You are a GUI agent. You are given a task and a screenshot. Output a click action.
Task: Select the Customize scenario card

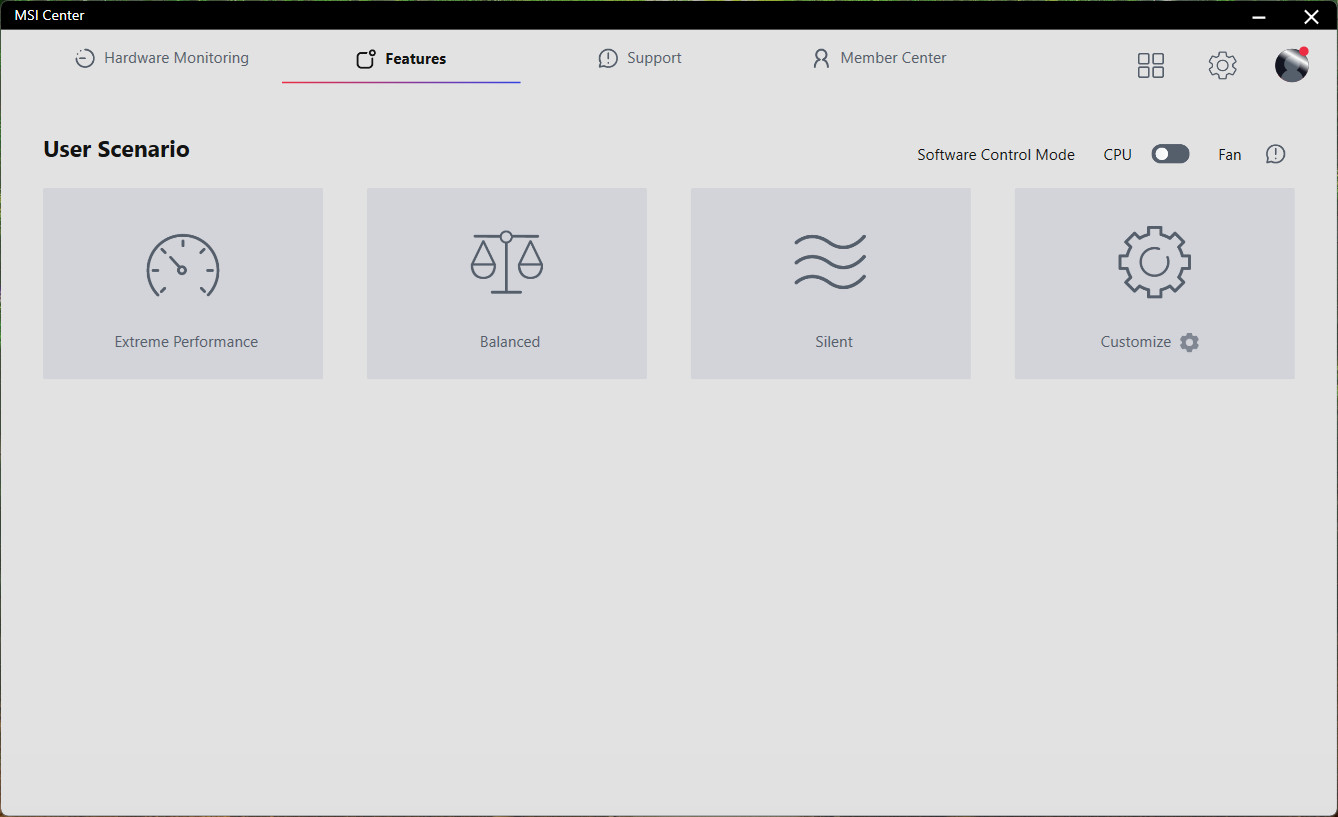click(1155, 283)
